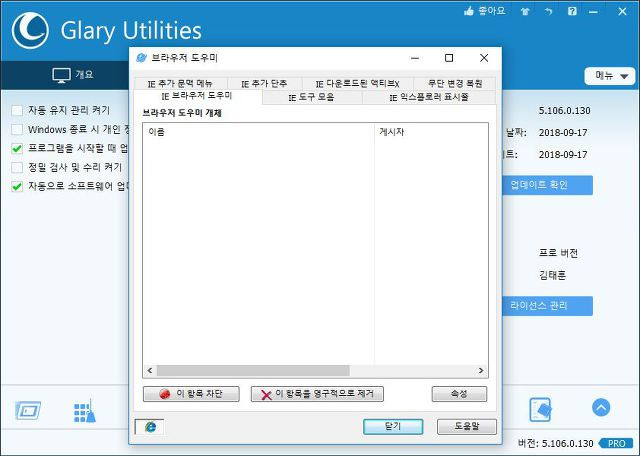The image size is (640, 456).
Task: Click the horizontal scrollbar thumb
Action: 253,371
